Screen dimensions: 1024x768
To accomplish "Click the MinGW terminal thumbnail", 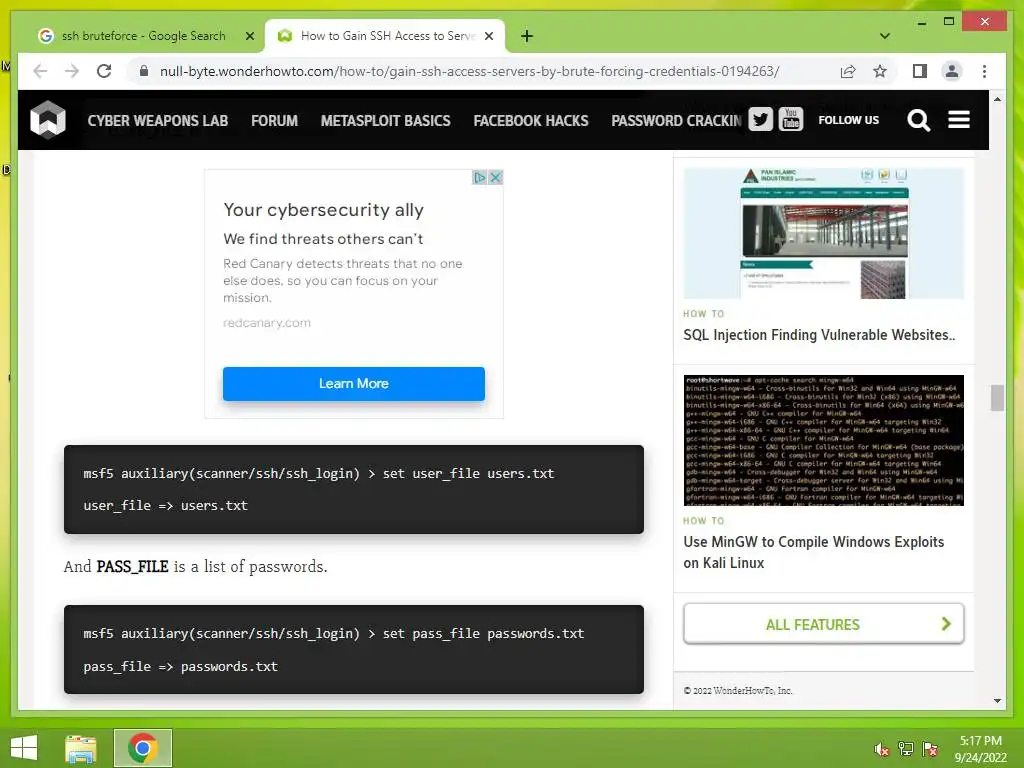I will [x=824, y=440].
